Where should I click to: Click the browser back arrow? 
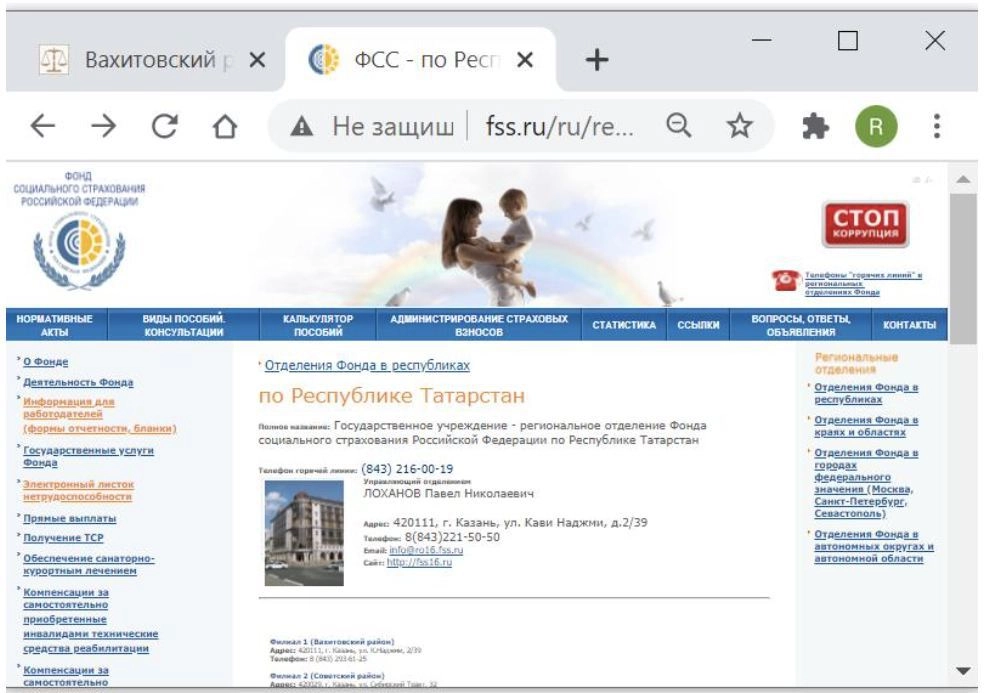[42, 127]
